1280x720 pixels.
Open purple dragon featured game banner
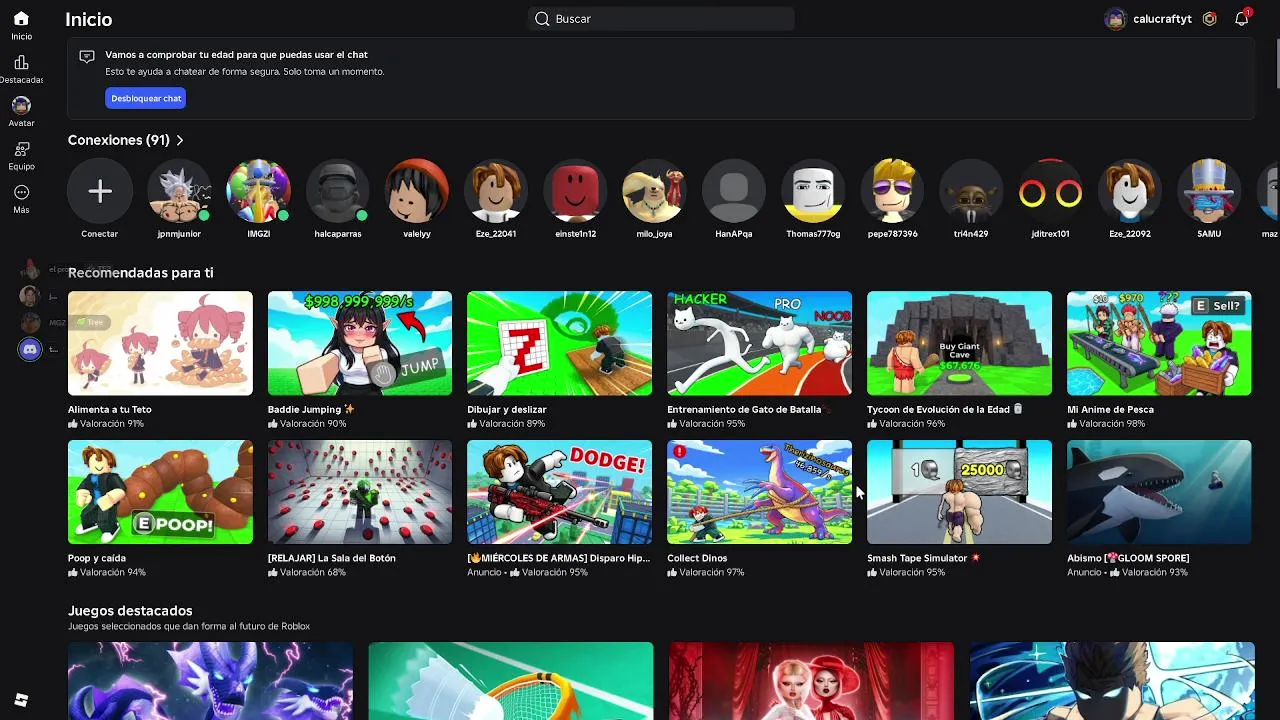(210, 681)
